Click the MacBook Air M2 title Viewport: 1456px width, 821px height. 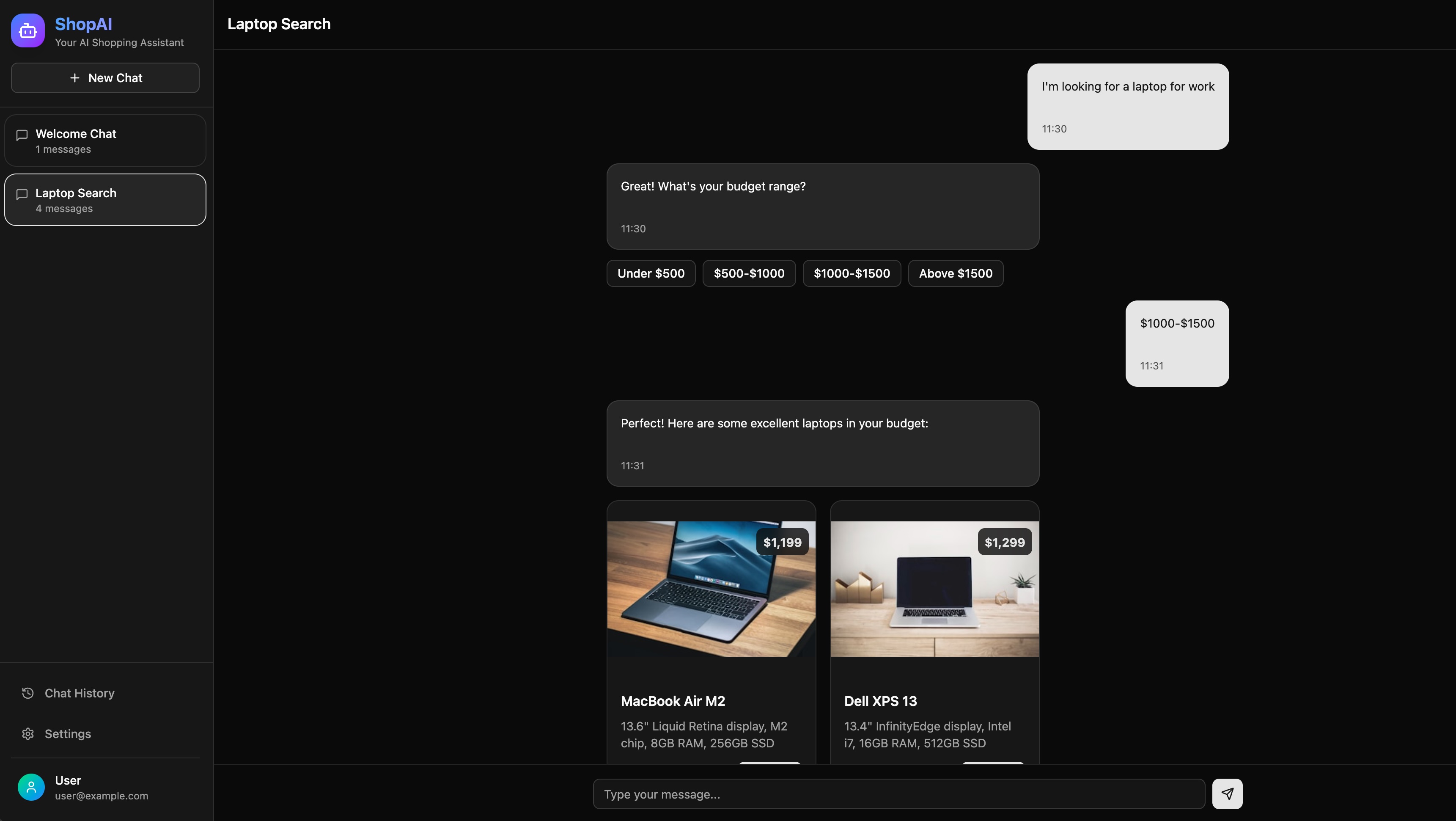pyautogui.click(x=673, y=701)
